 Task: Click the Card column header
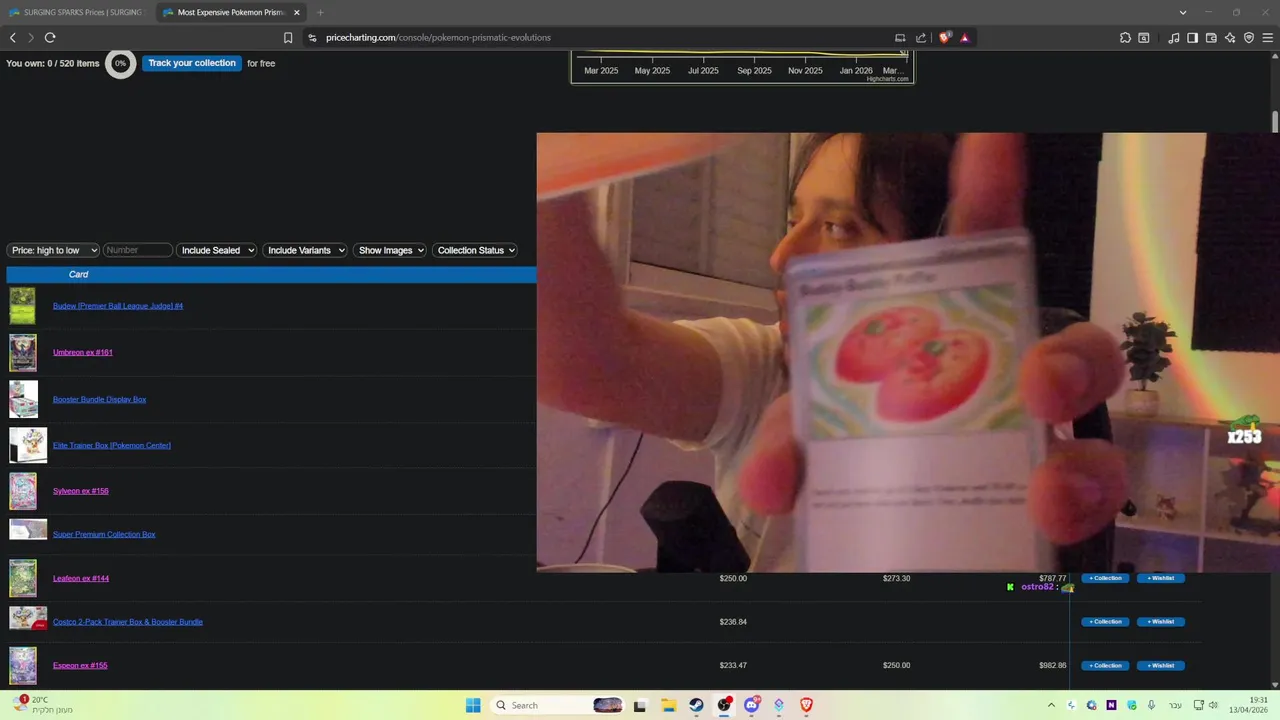click(x=78, y=274)
